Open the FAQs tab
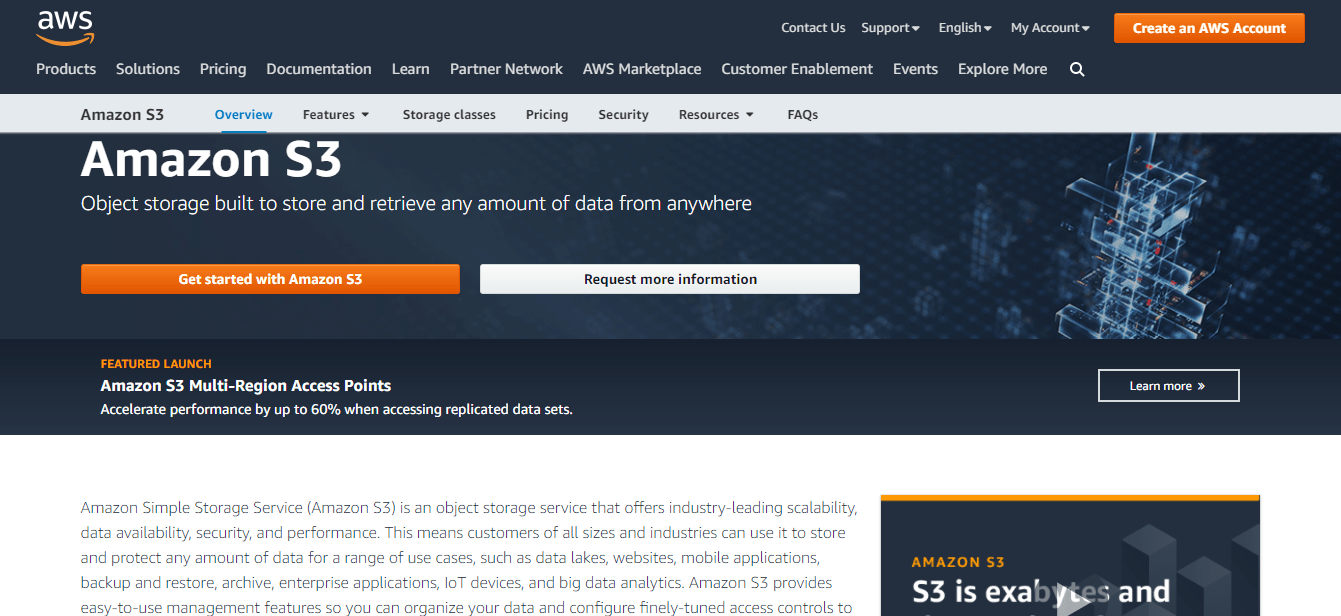Image resolution: width=1341 pixels, height=616 pixels. click(x=803, y=115)
